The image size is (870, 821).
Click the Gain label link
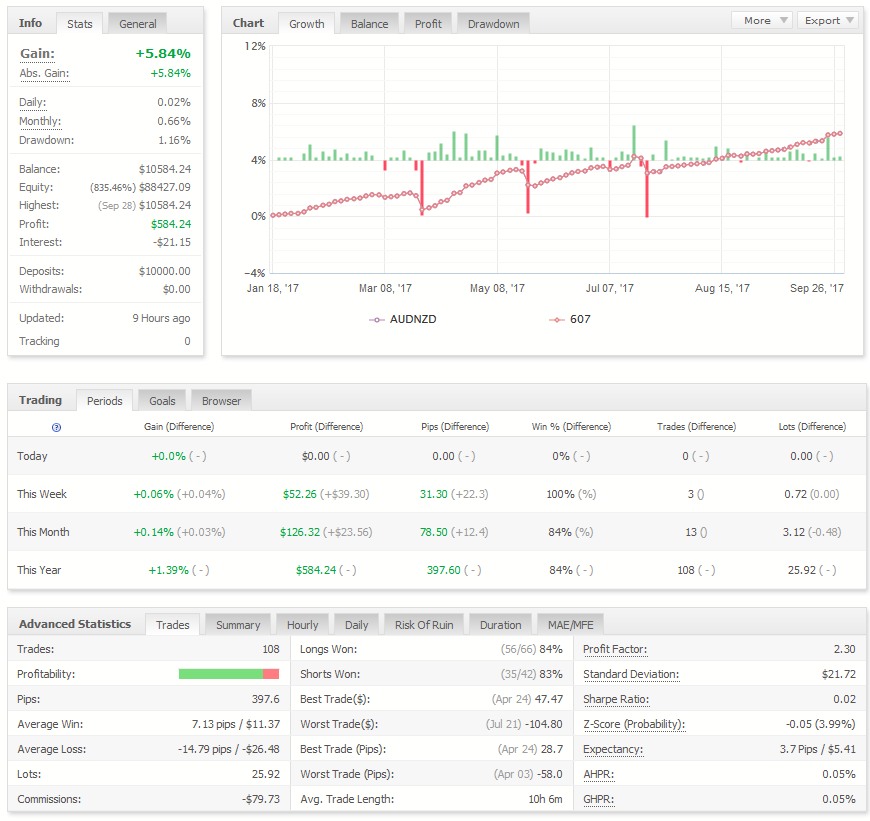pyautogui.click(x=37, y=54)
